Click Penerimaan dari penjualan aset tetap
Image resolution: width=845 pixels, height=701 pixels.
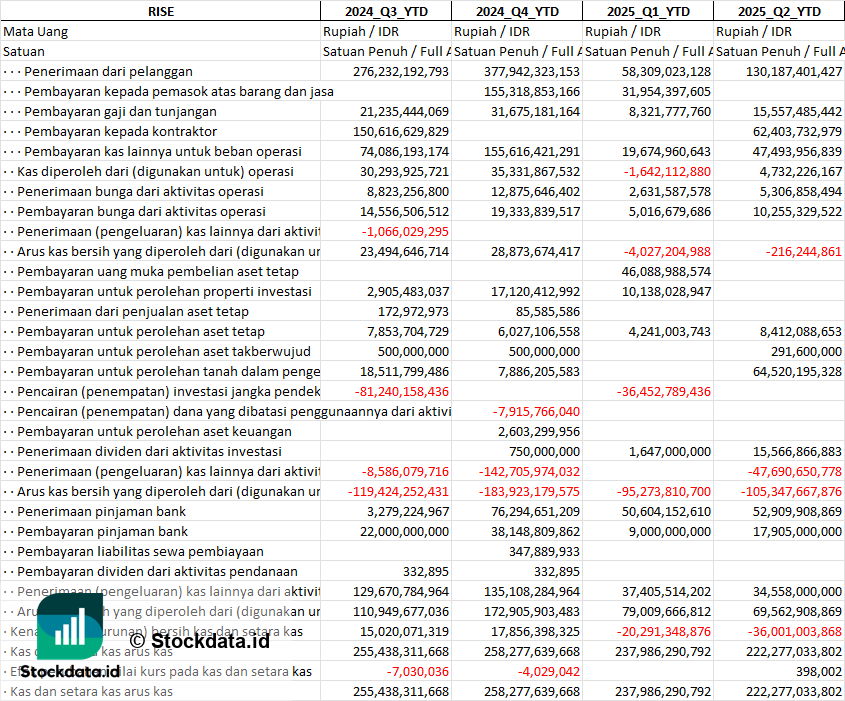click(x=133, y=311)
